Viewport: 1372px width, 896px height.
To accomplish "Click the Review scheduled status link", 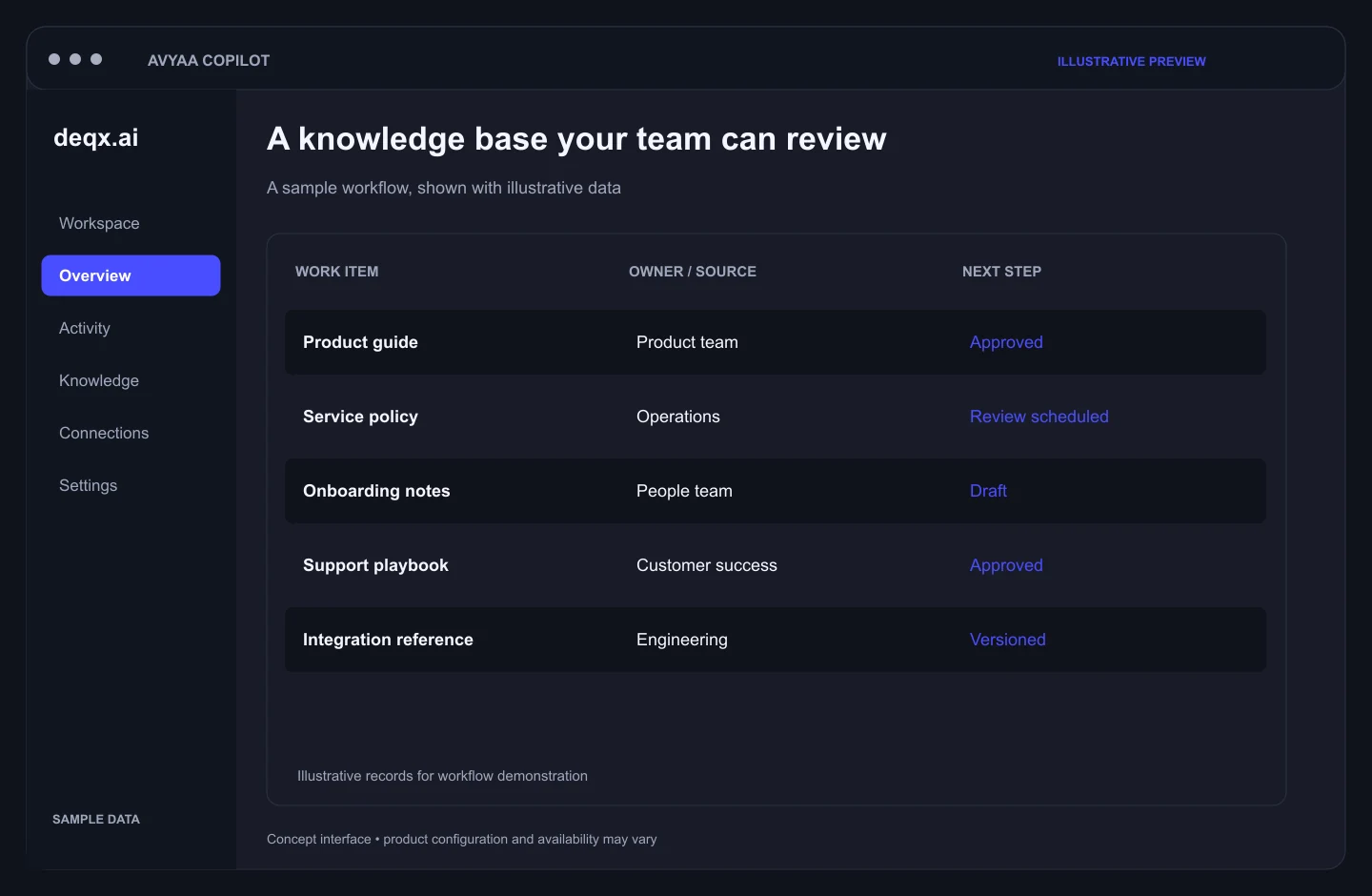I will click(x=1039, y=417).
